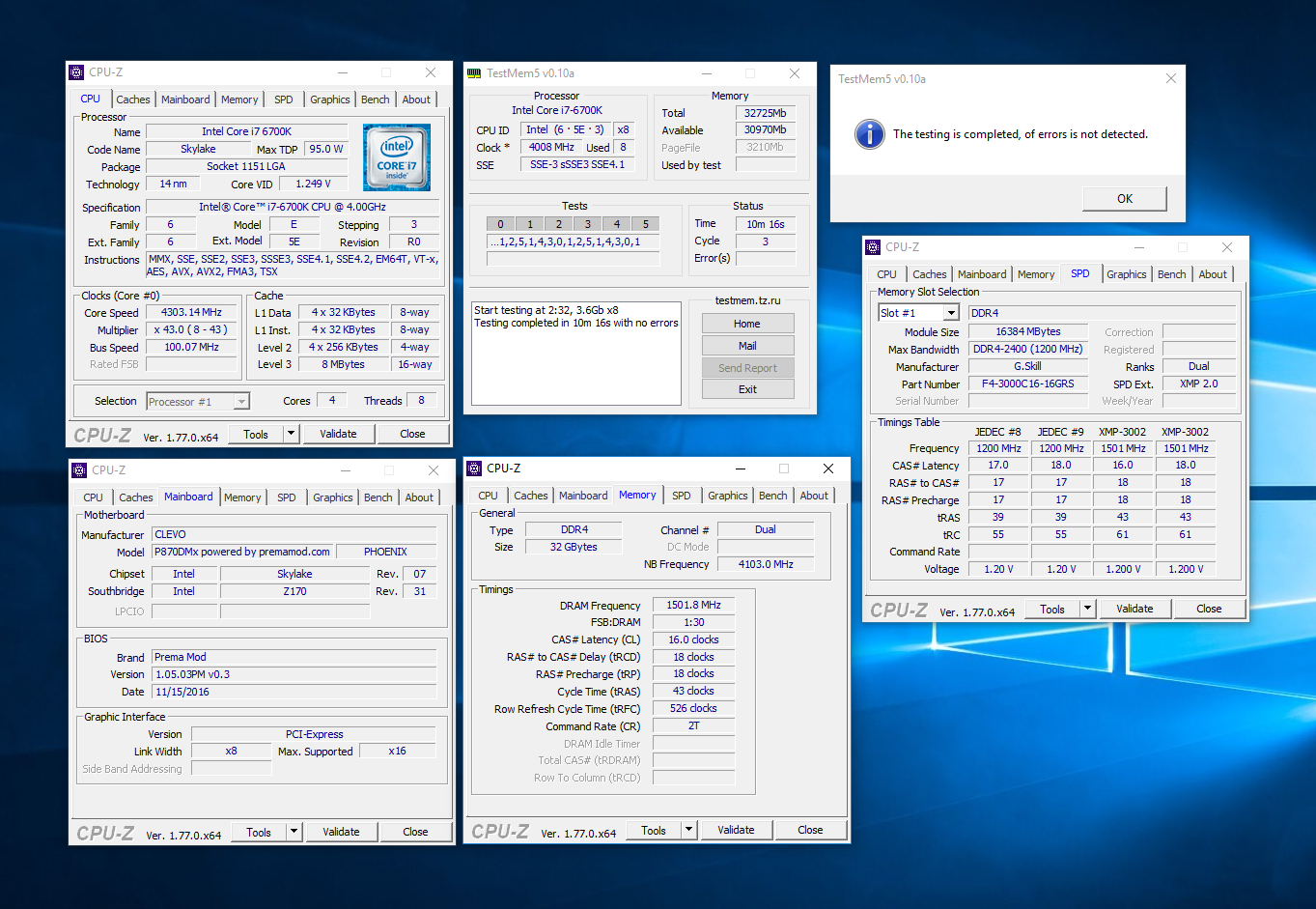1316x909 pixels.
Task: Close the CPU-Z window showing SPD tab
Action: click(x=1226, y=247)
